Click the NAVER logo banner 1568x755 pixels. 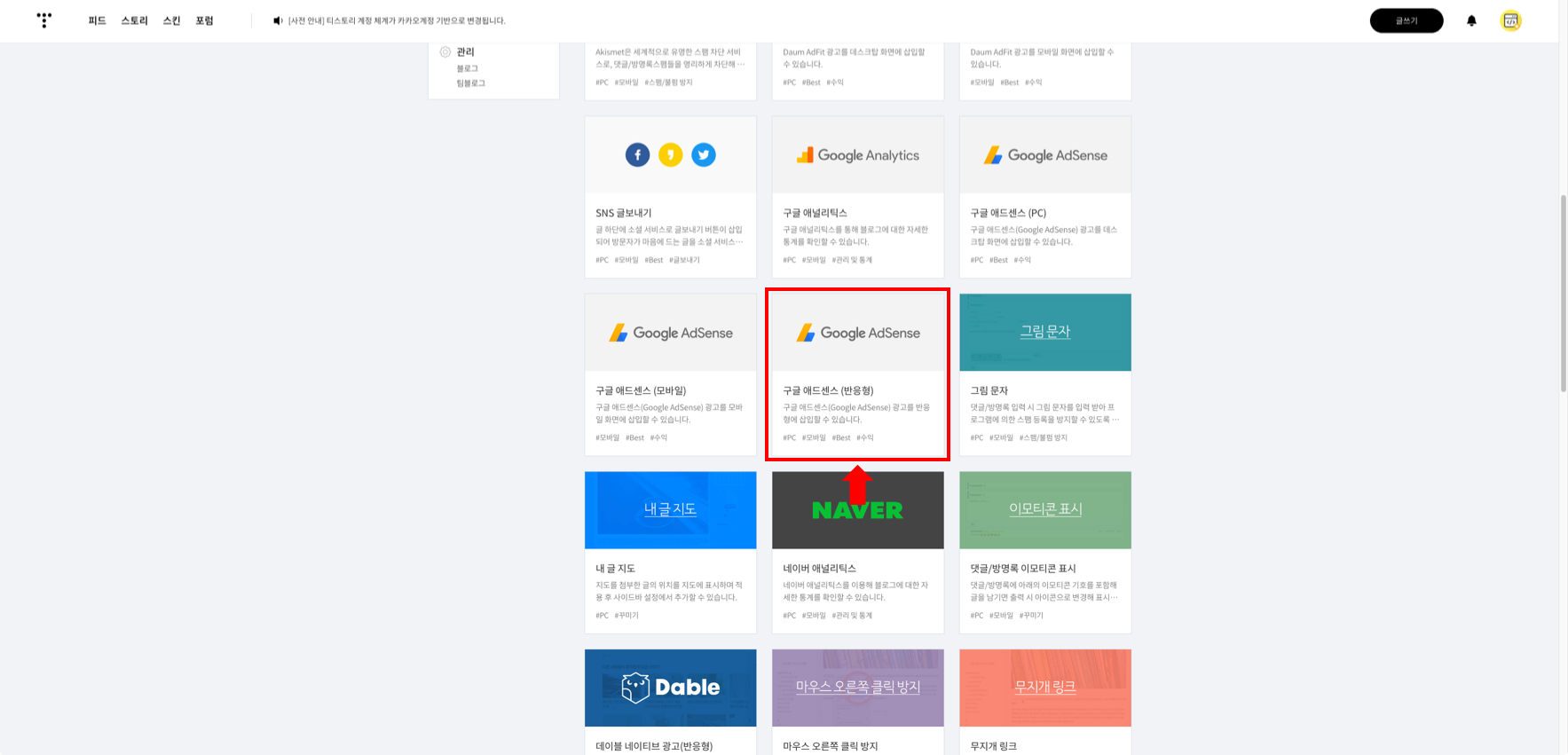(x=857, y=510)
